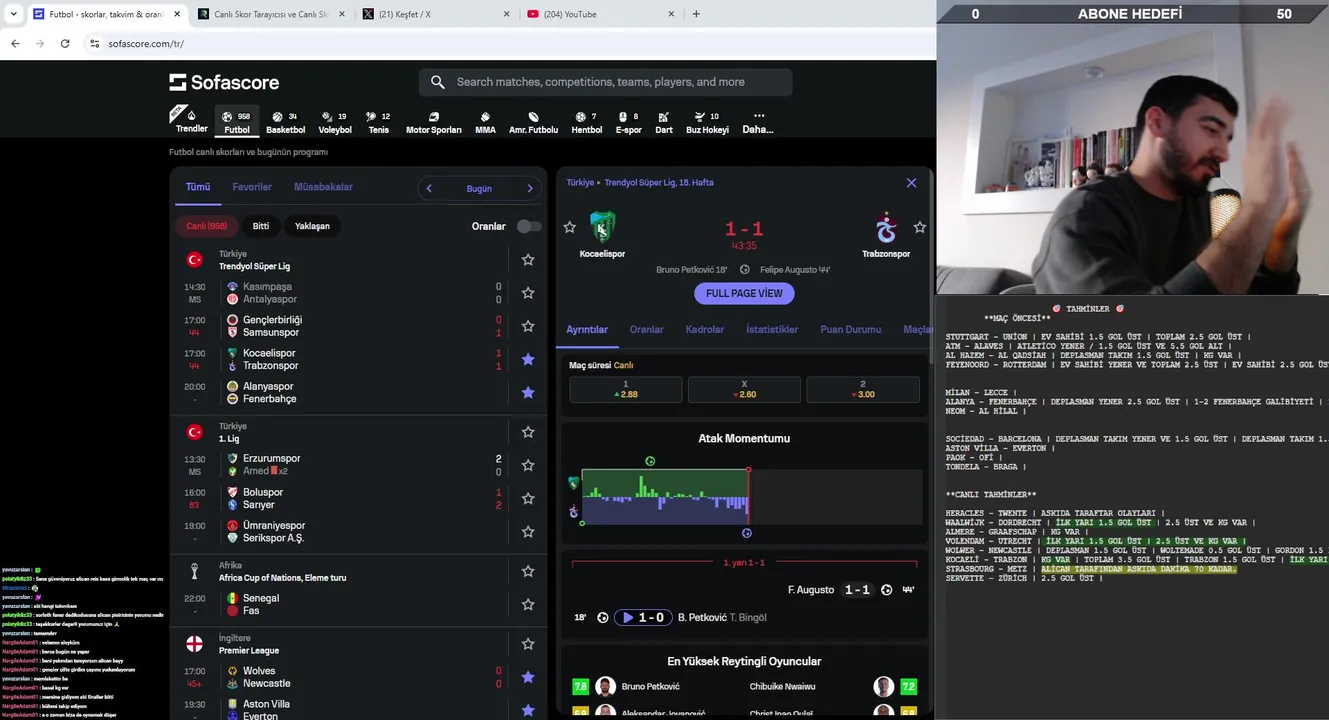This screenshot has width=1329, height=720.
Task: Open the Basketbol sport category
Action: tap(285, 122)
